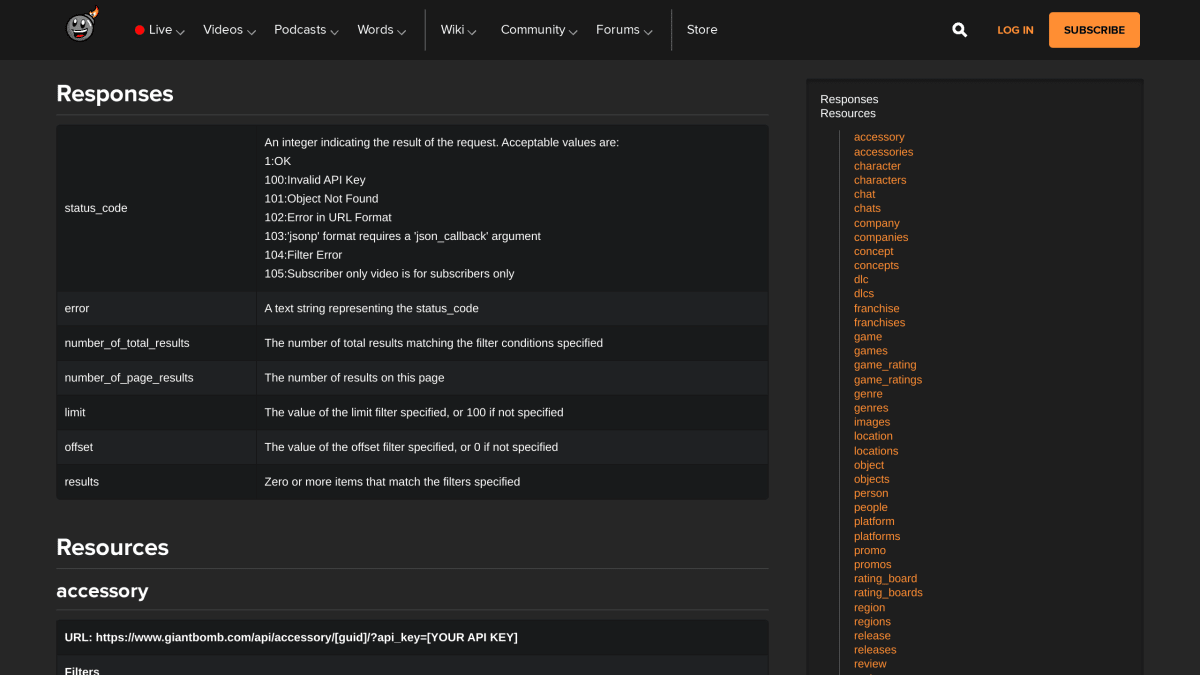This screenshot has width=1200, height=675.
Task: Open the games sidebar link
Action: [x=871, y=350]
